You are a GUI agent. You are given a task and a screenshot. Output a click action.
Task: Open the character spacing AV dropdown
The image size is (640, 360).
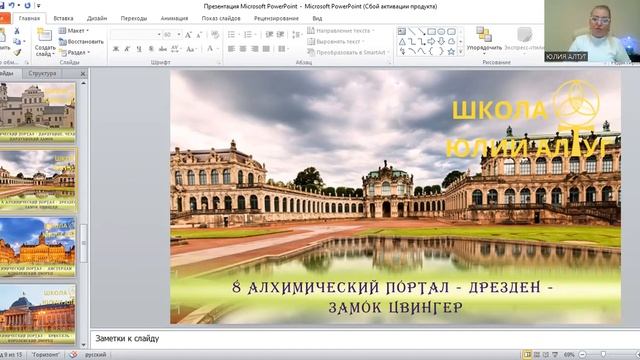(176, 49)
